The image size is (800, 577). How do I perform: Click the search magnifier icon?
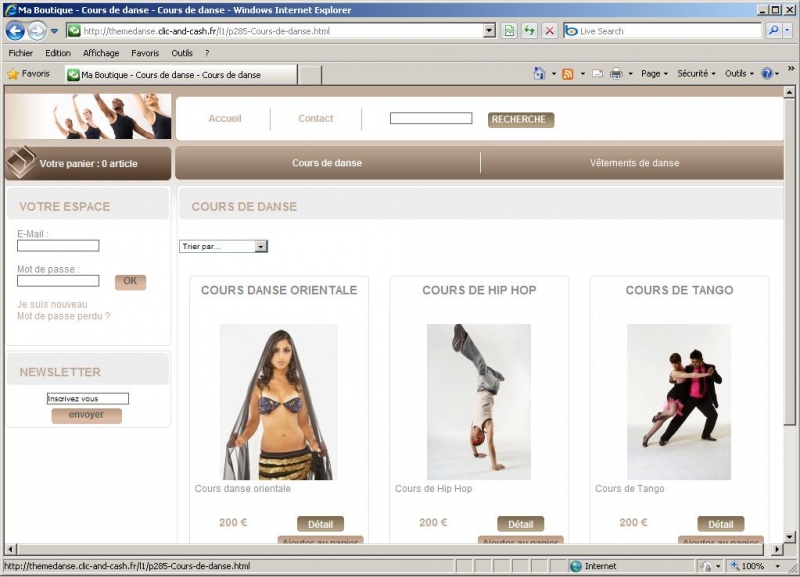(773, 31)
